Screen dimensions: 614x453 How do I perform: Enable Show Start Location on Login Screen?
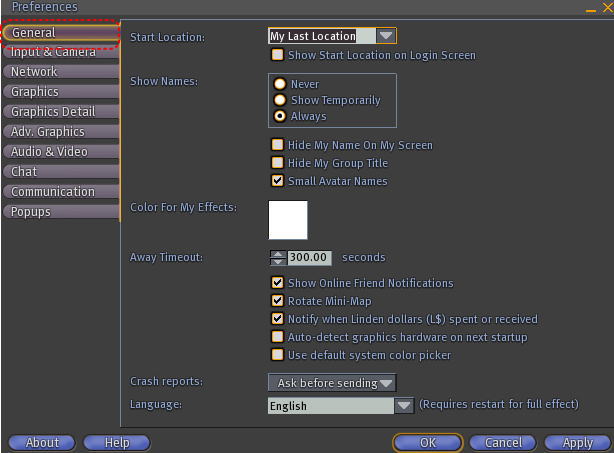pyautogui.click(x=277, y=55)
